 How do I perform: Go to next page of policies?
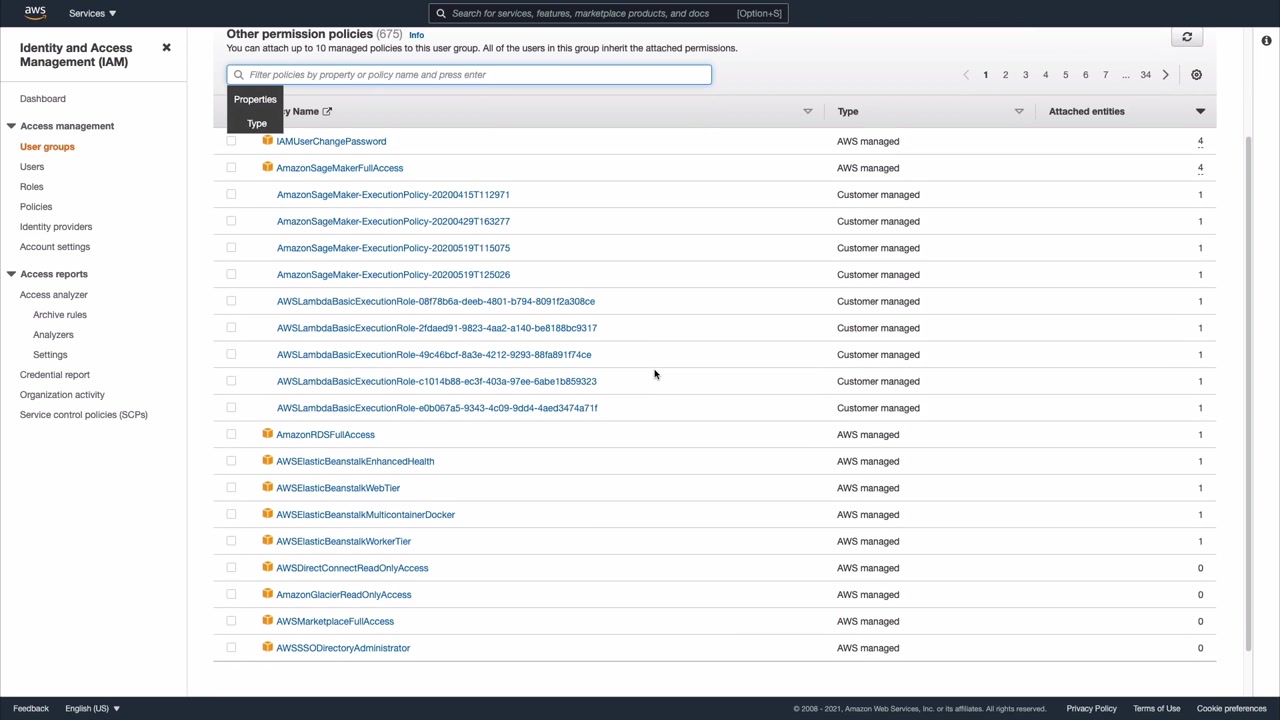[x=1165, y=75]
